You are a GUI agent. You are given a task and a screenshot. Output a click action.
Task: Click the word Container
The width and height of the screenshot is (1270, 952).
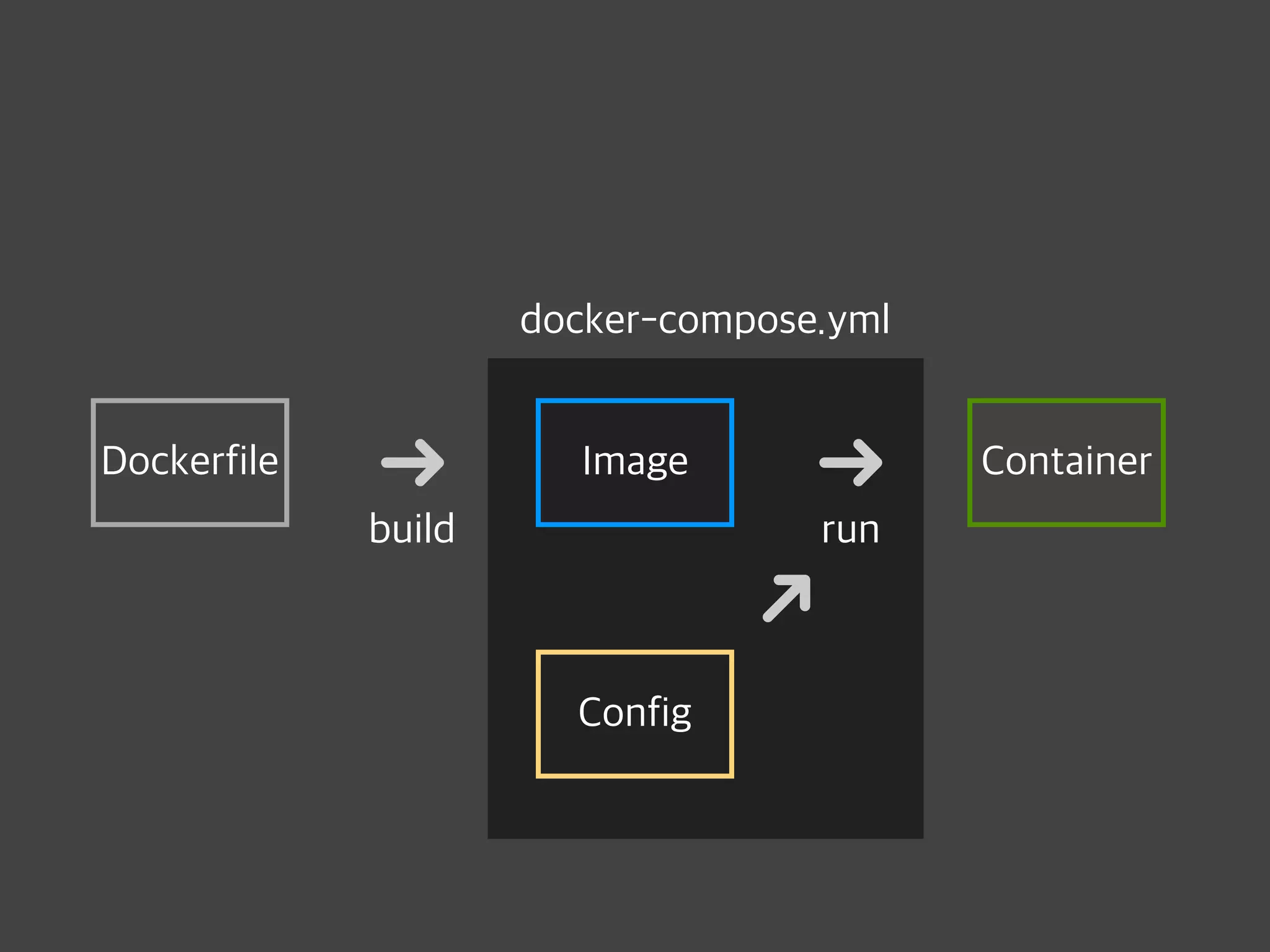point(1066,461)
